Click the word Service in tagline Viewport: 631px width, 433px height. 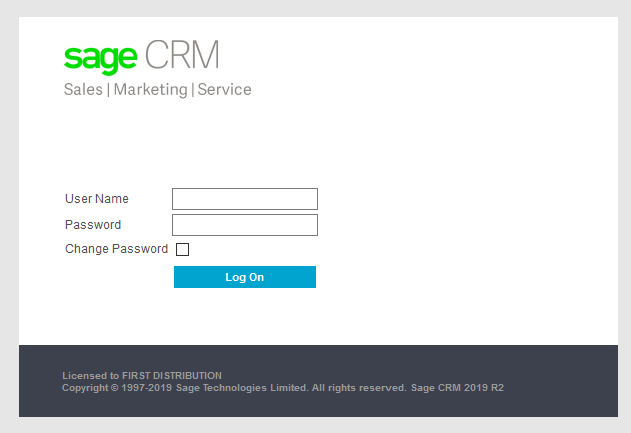click(225, 90)
